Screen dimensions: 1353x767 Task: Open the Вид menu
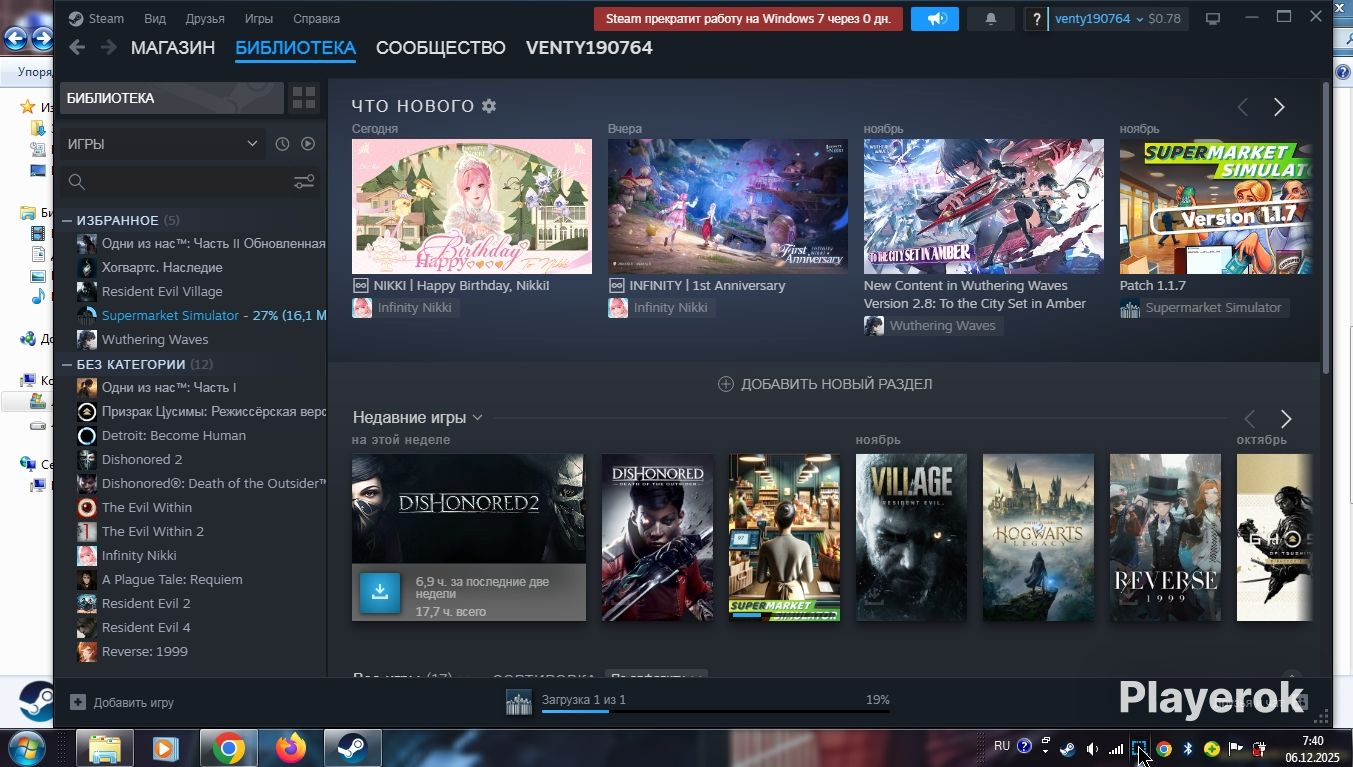click(x=155, y=18)
